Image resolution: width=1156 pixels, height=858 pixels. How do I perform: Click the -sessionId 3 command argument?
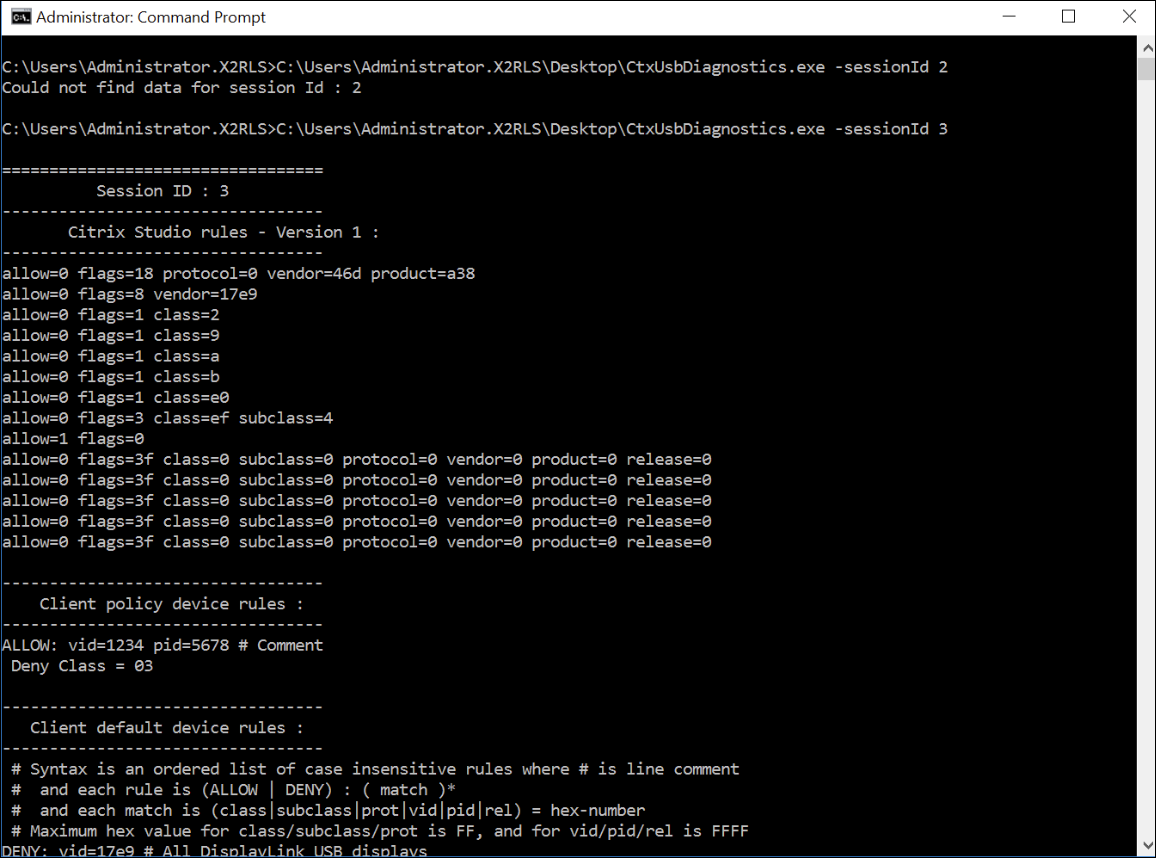(890, 128)
